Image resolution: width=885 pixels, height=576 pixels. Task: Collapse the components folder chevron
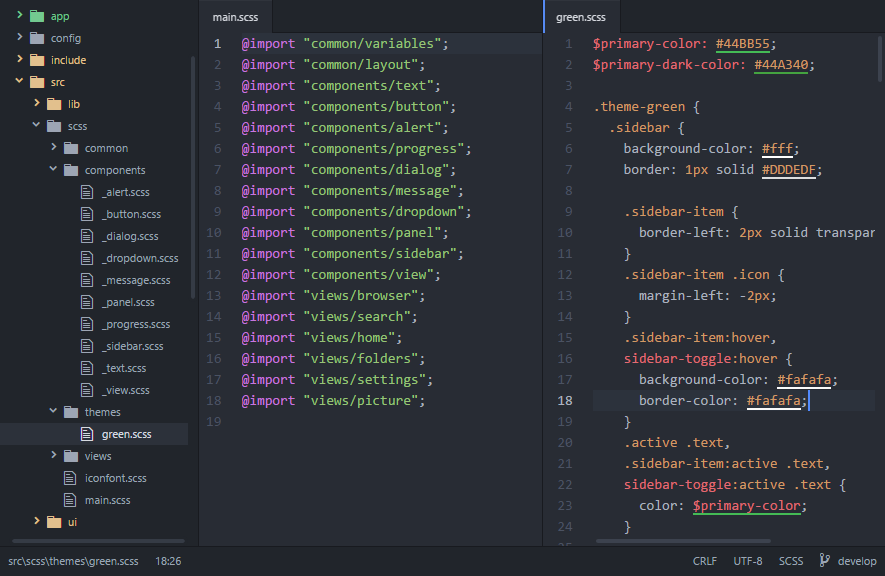coord(54,169)
